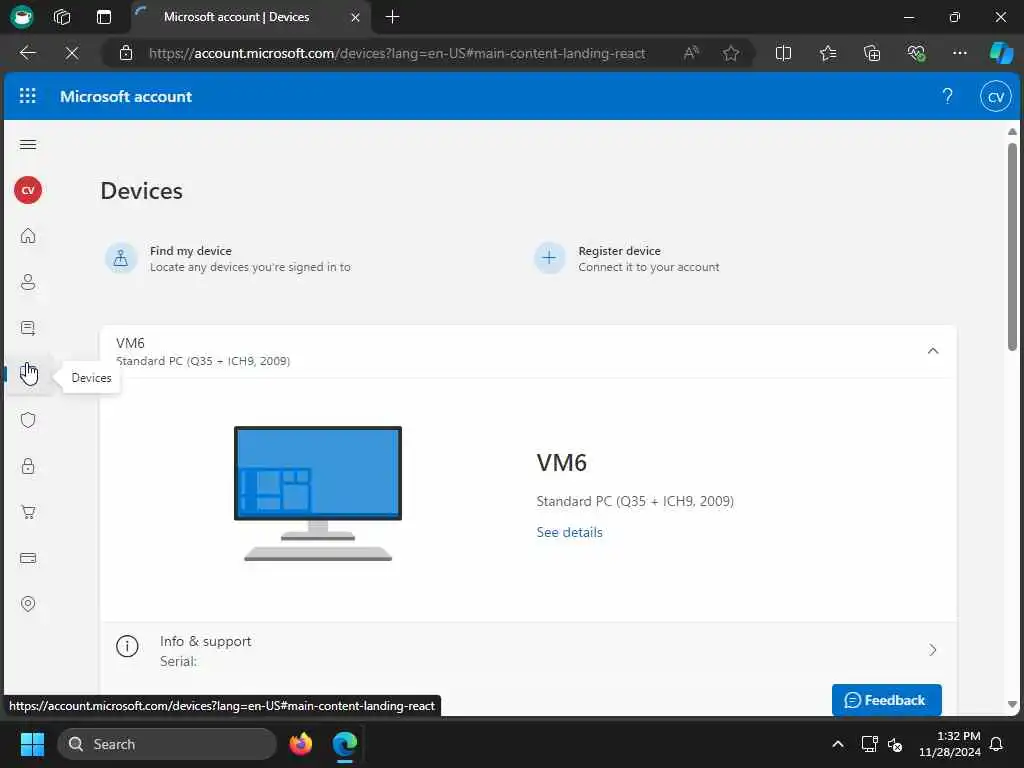Open the red CV profile avatar in sidebar
The image size is (1024, 768).
point(27,190)
